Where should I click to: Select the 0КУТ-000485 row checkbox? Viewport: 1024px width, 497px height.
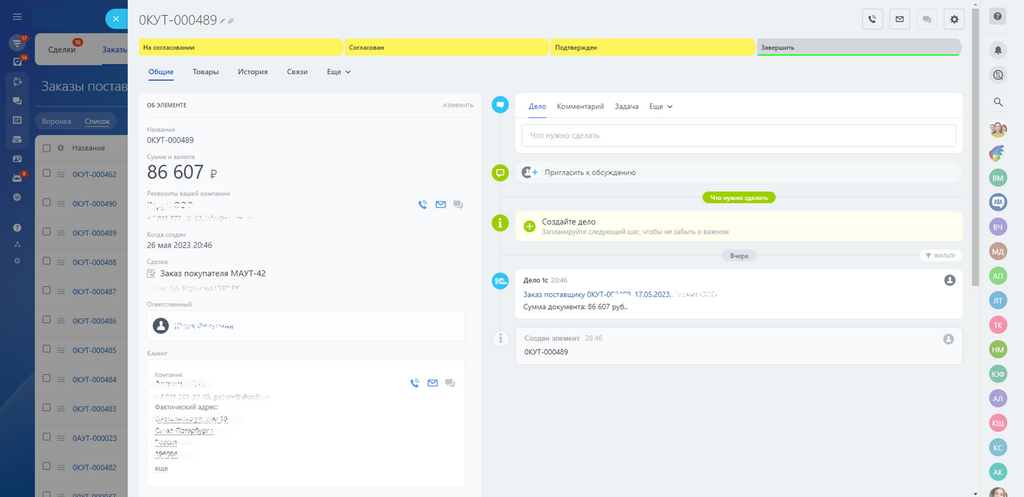(x=46, y=349)
